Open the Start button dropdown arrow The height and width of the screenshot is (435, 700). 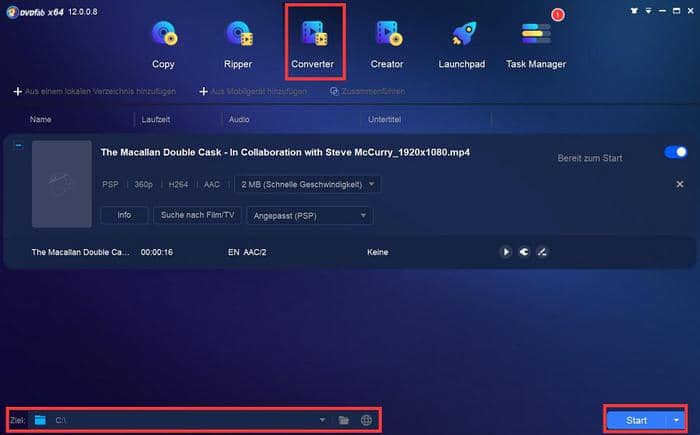[676, 420]
